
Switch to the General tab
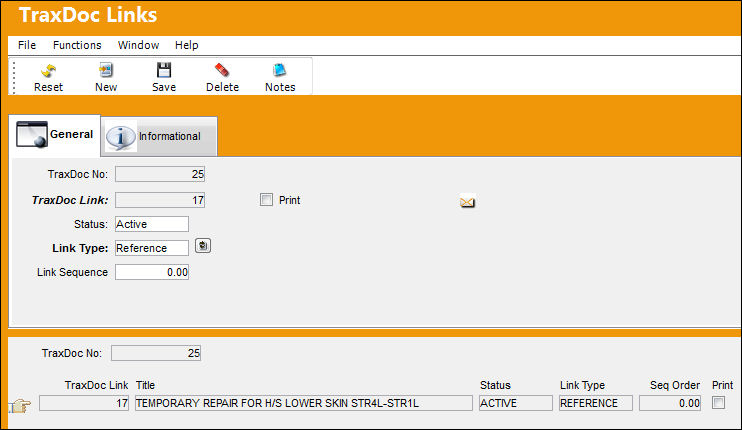(55, 135)
